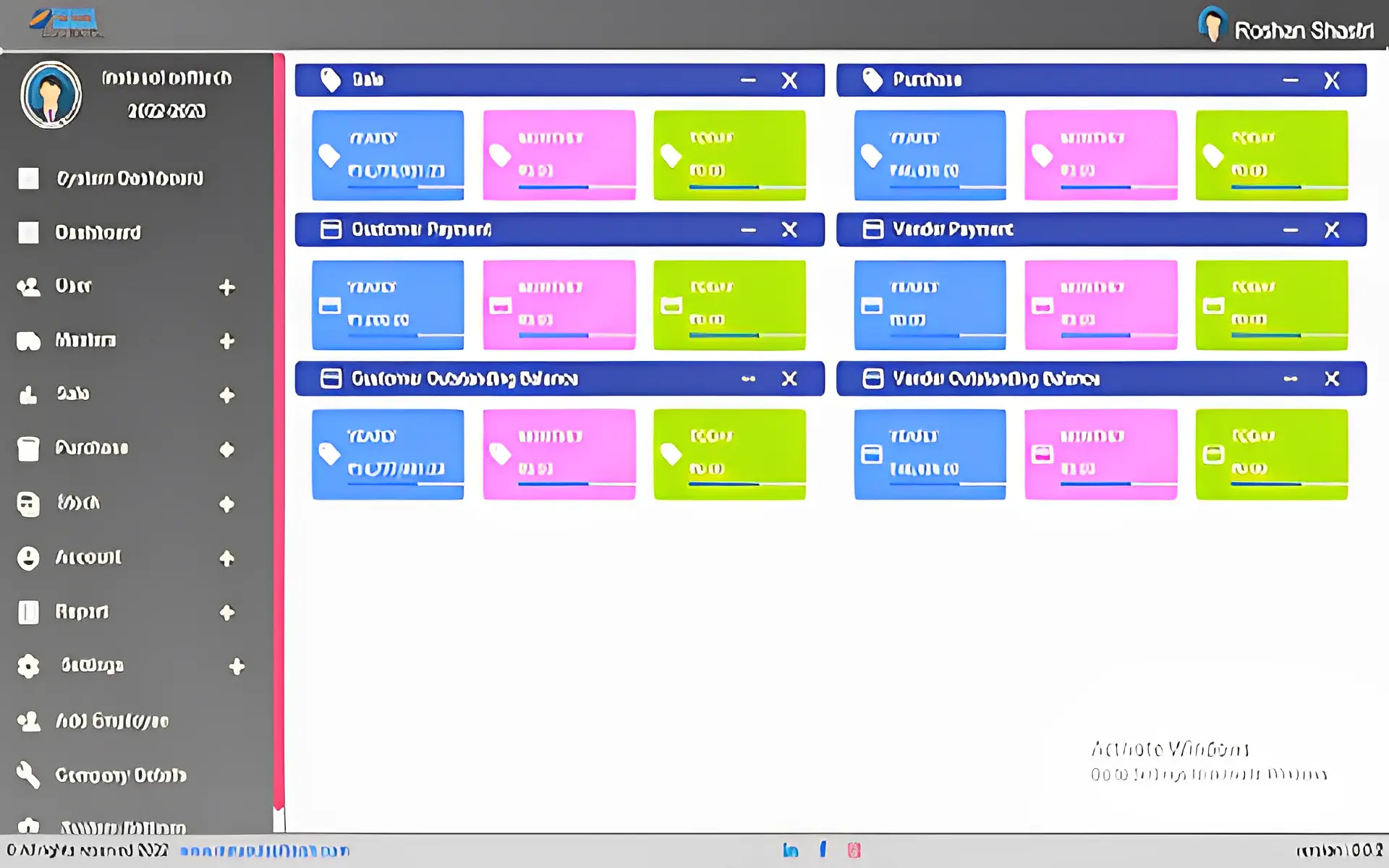Viewport: 1389px width, 868px height.
Task: Click the Facebook icon in footer
Action: click(x=823, y=849)
